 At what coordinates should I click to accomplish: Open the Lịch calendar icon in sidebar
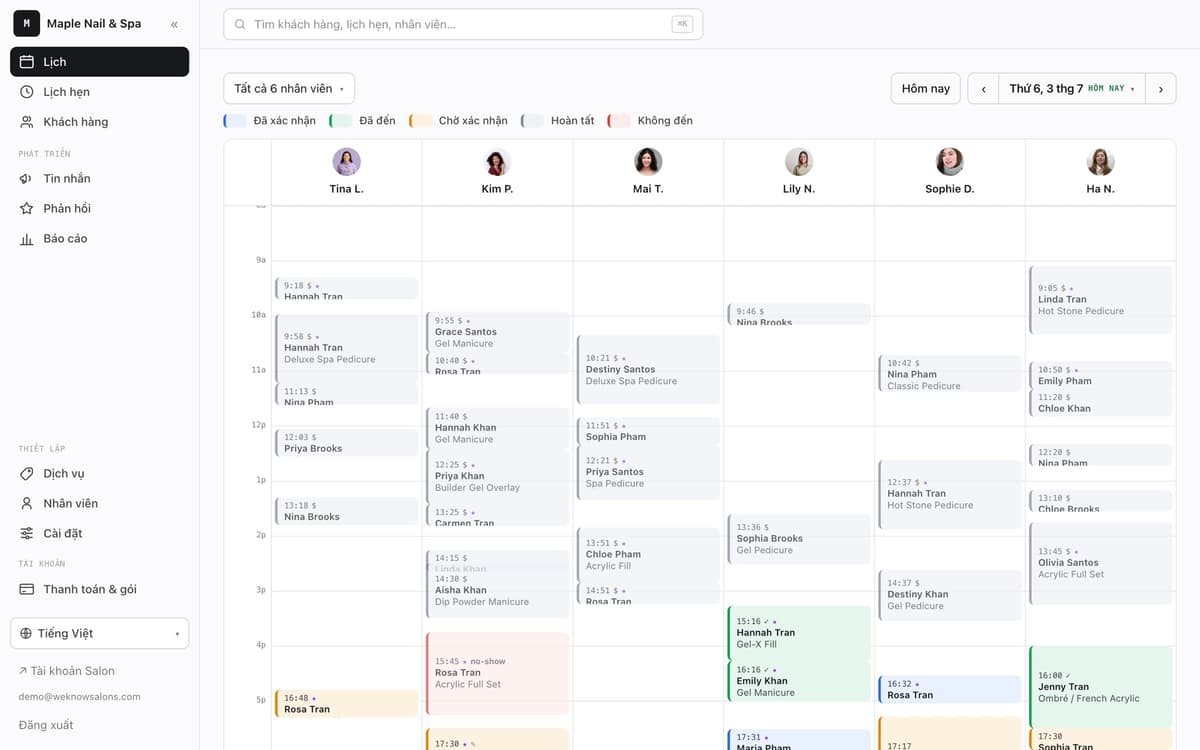pyautogui.click(x=27, y=62)
